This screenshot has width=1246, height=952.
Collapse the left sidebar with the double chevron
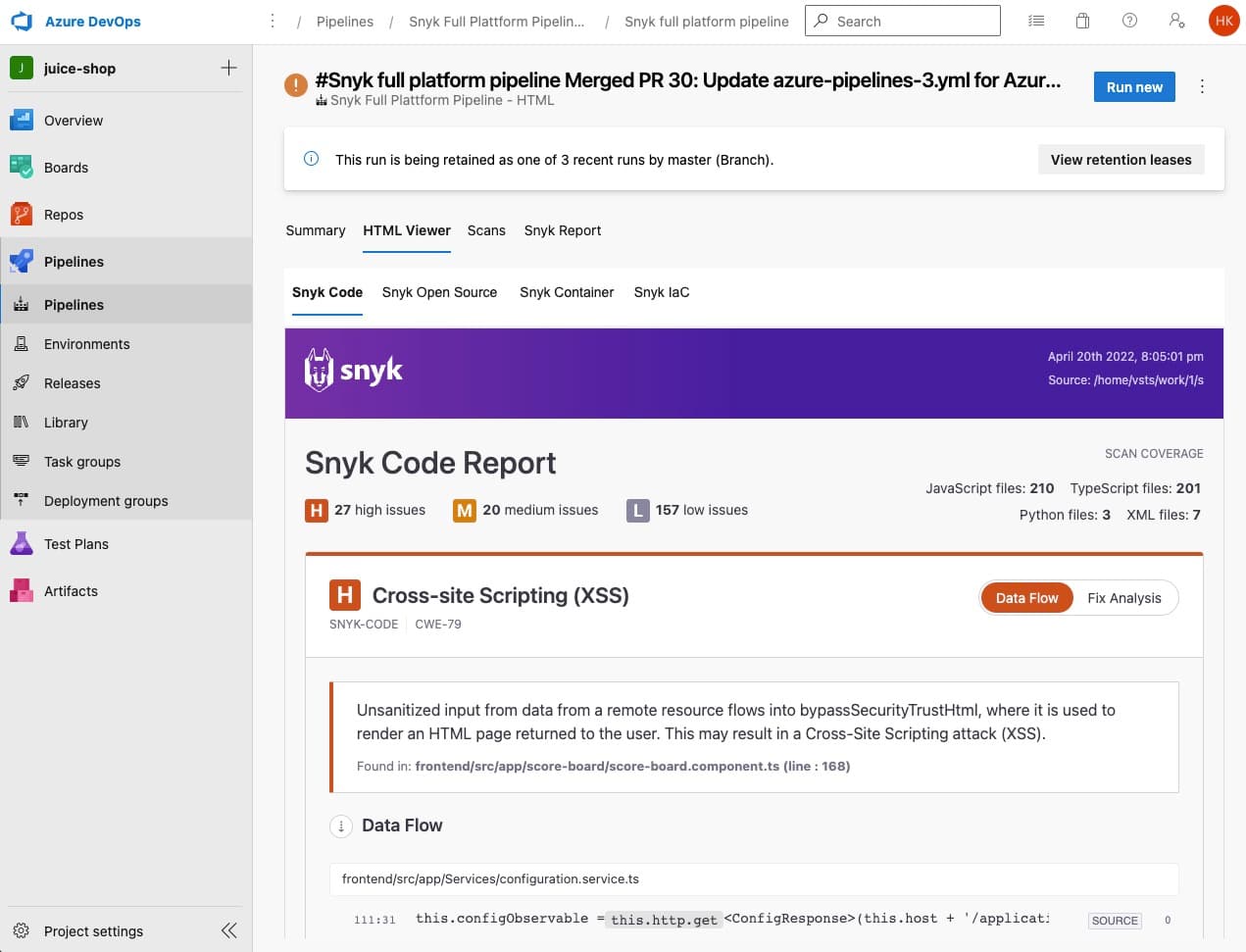(x=228, y=930)
